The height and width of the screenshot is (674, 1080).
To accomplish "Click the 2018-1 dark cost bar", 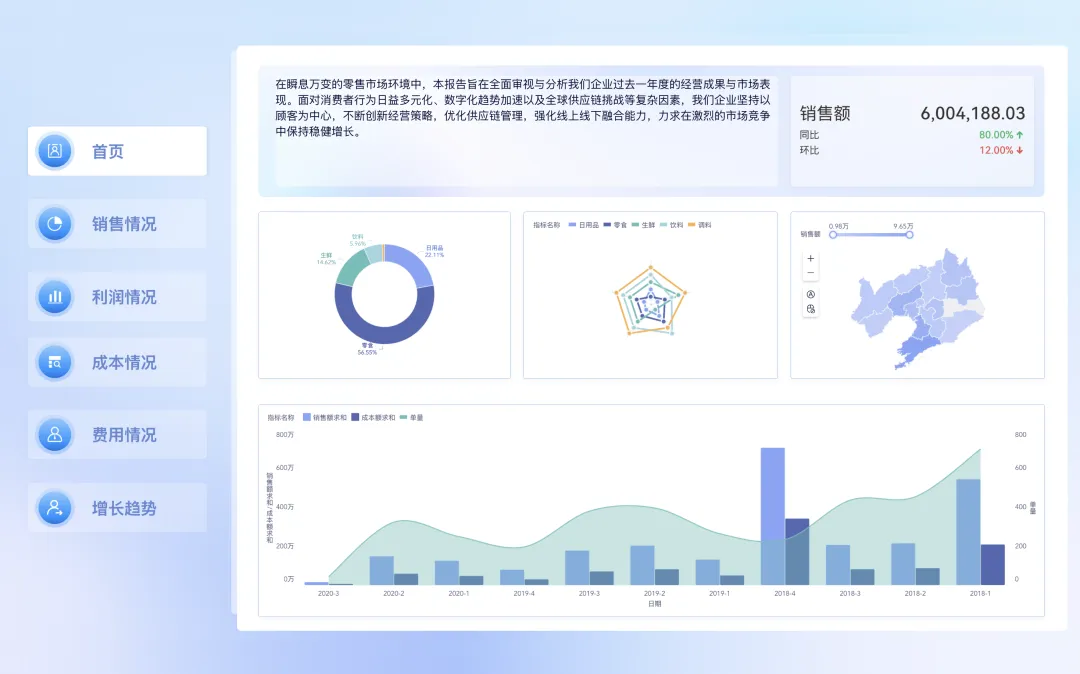I will coord(993,565).
